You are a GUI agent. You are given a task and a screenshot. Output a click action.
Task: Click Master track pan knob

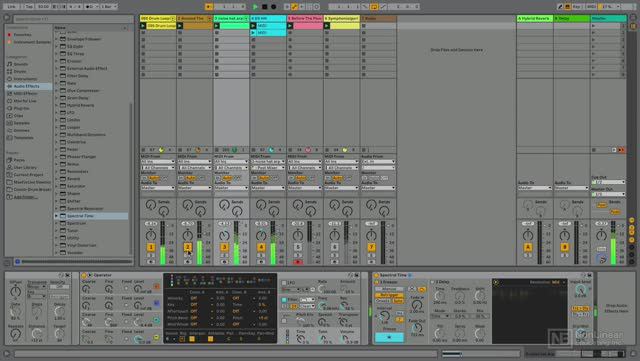tap(601, 235)
